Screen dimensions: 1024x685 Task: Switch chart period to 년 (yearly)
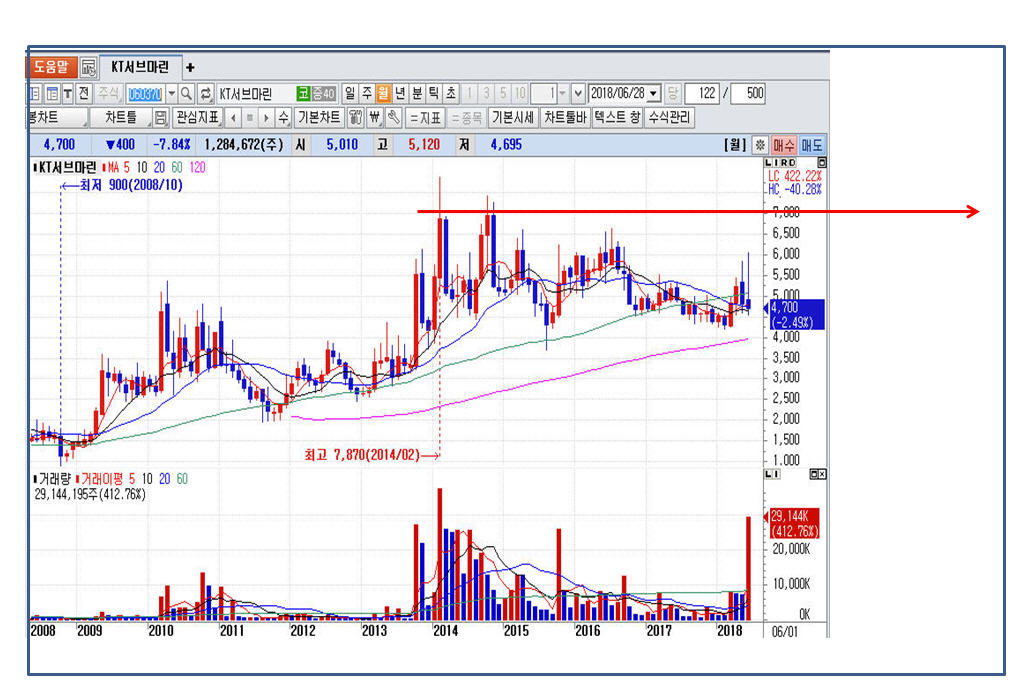(x=400, y=93)
